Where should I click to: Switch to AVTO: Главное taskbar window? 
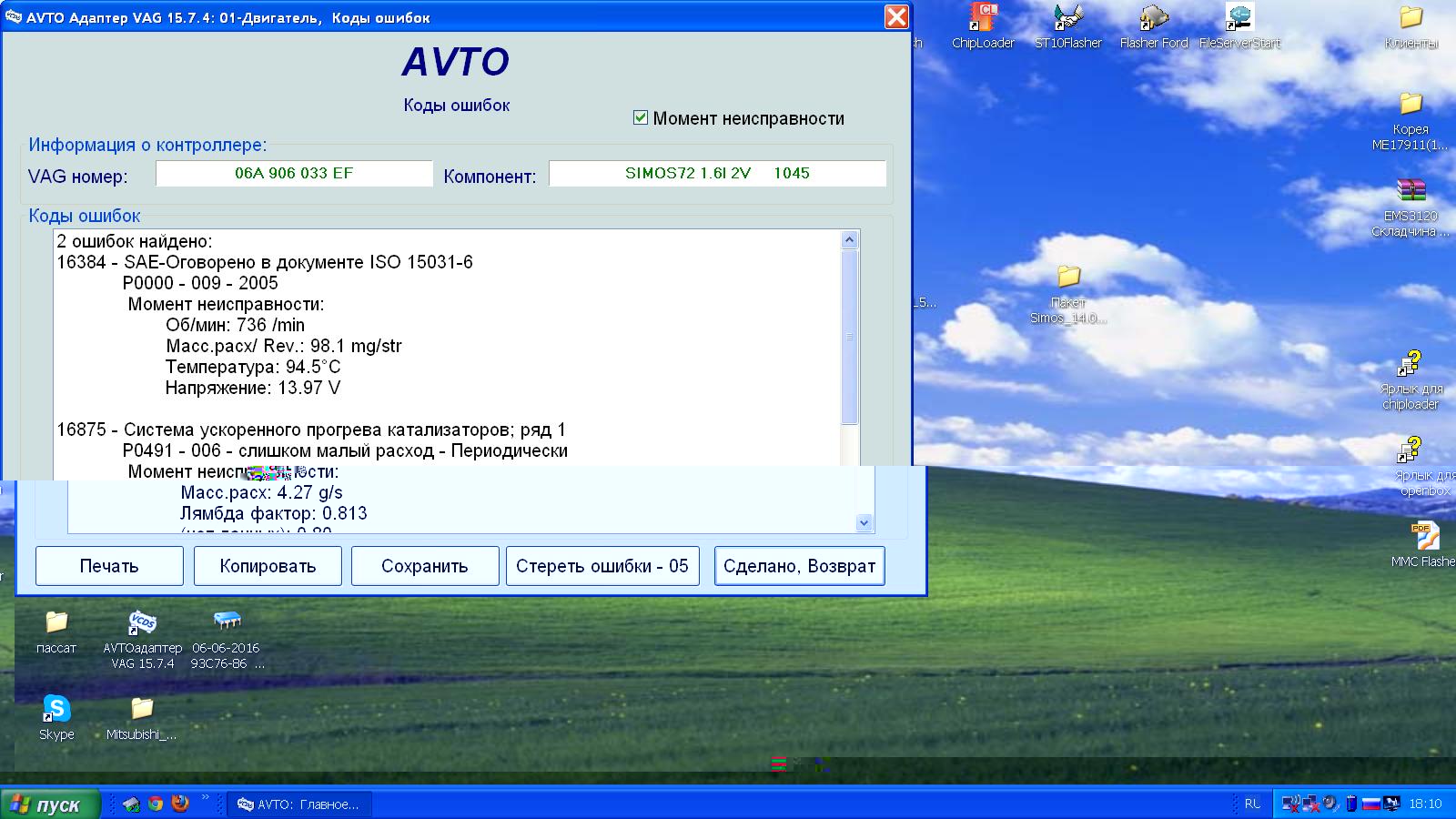tap(298, 804)
